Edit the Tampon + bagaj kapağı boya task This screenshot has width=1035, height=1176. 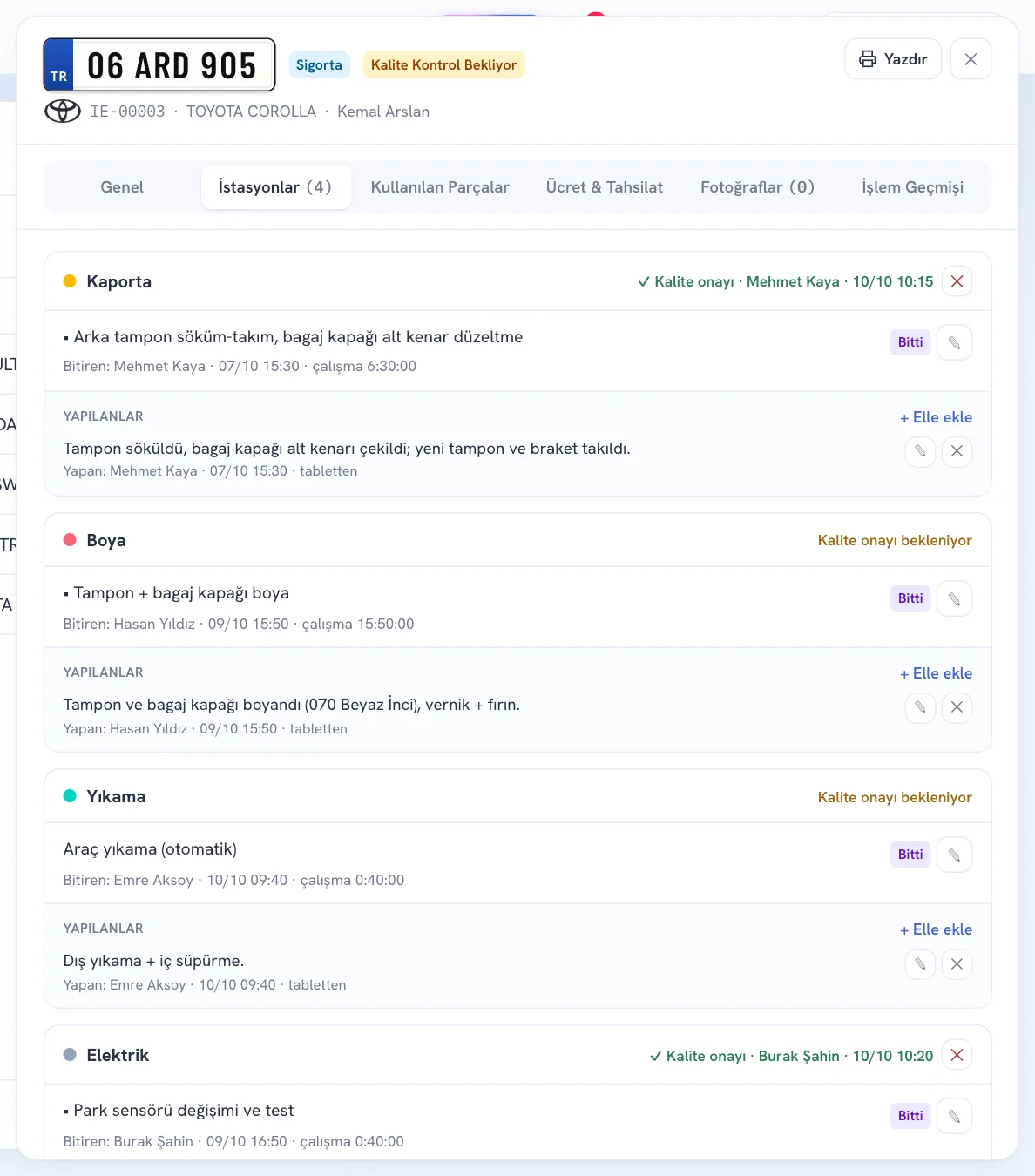(x=954, y=598)
